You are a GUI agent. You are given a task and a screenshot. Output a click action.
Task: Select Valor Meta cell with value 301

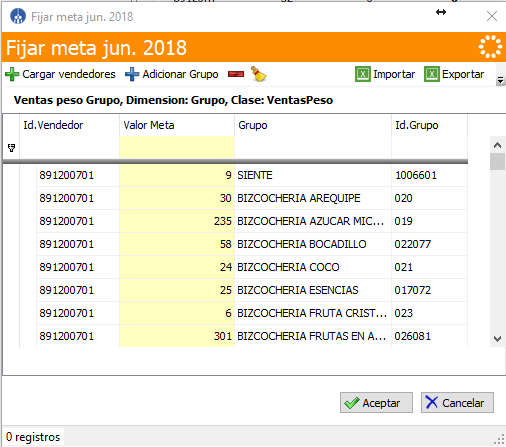coord(177,336)
